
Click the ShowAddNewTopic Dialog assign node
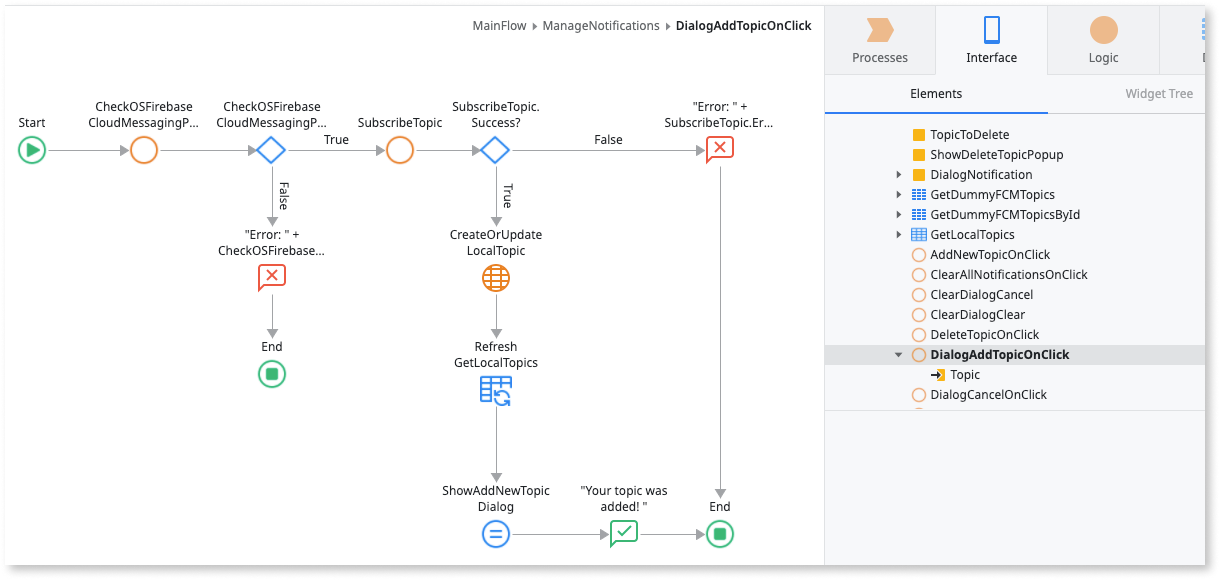496,534
